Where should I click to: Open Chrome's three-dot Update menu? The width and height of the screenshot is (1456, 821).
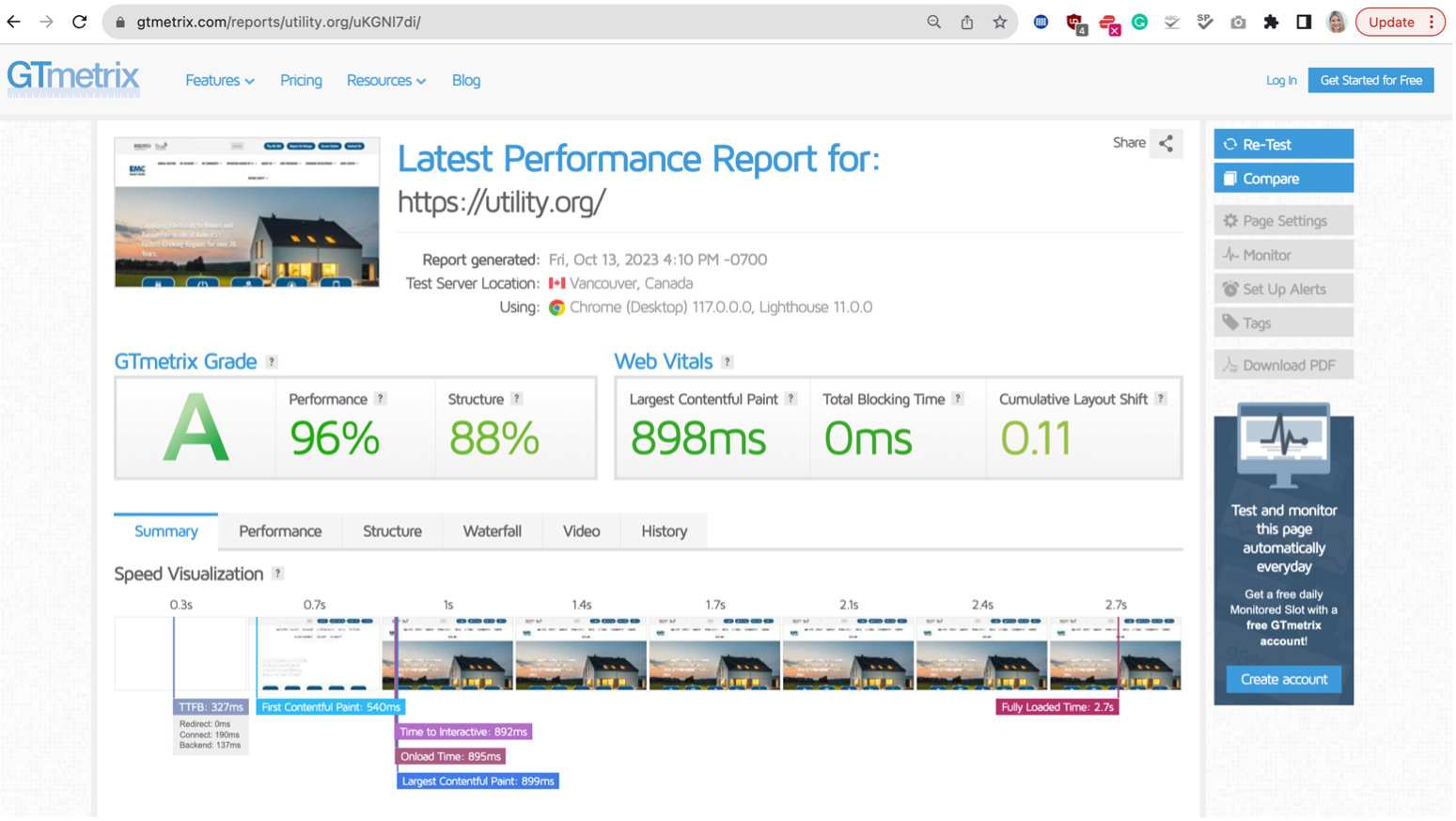click(1431, 22)
